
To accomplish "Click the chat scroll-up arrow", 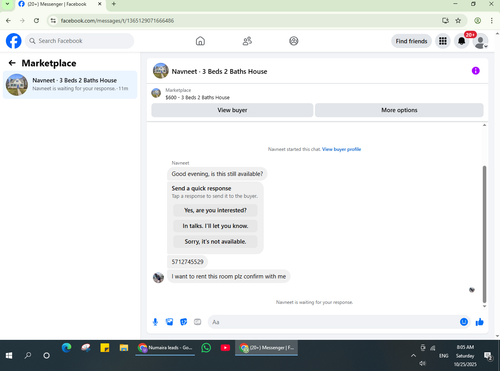I will [484, 125].
